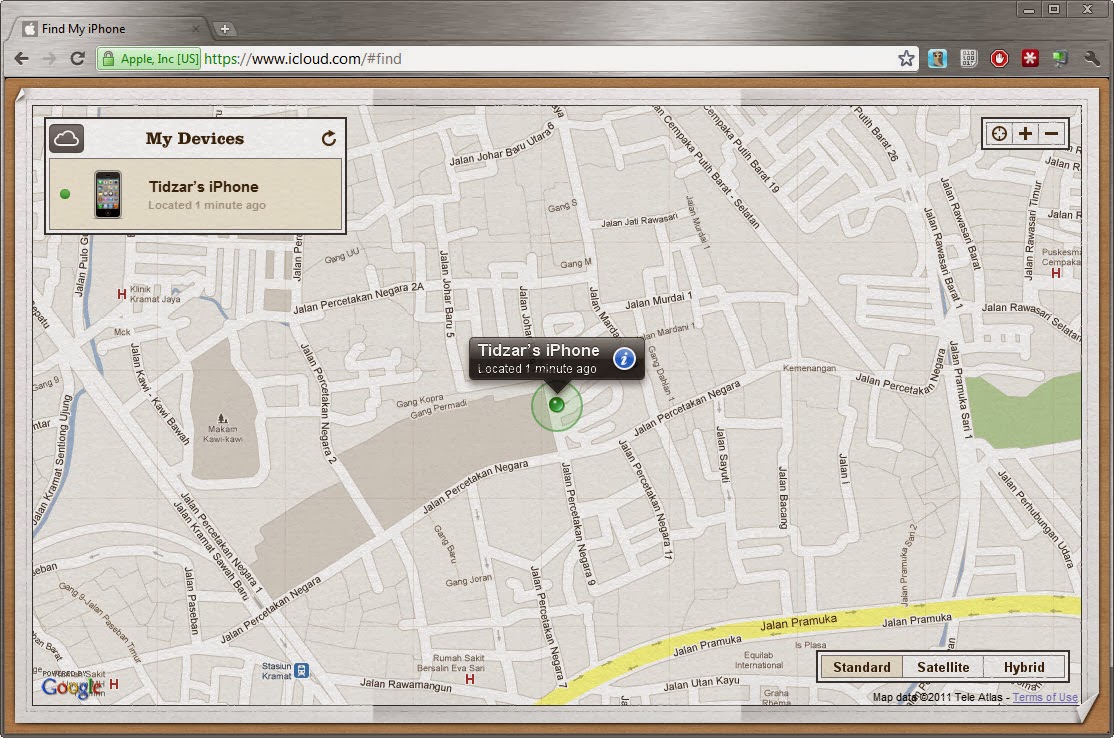Click the Google logo on map

[x=71, y=687]
